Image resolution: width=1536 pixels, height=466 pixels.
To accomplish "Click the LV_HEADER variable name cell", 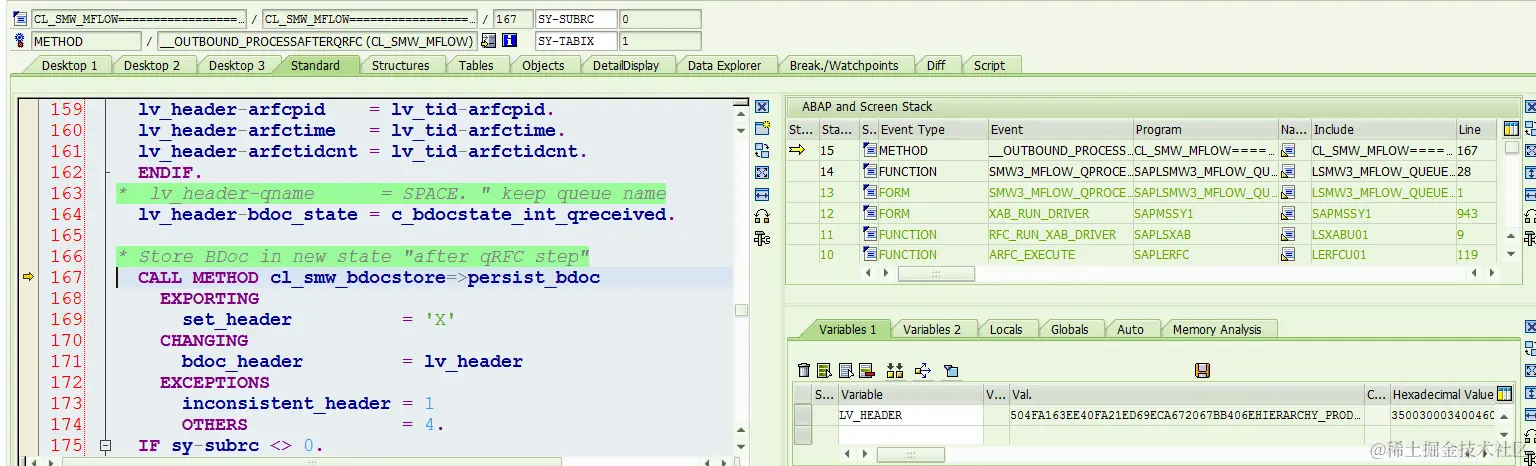I will (910, 415).
